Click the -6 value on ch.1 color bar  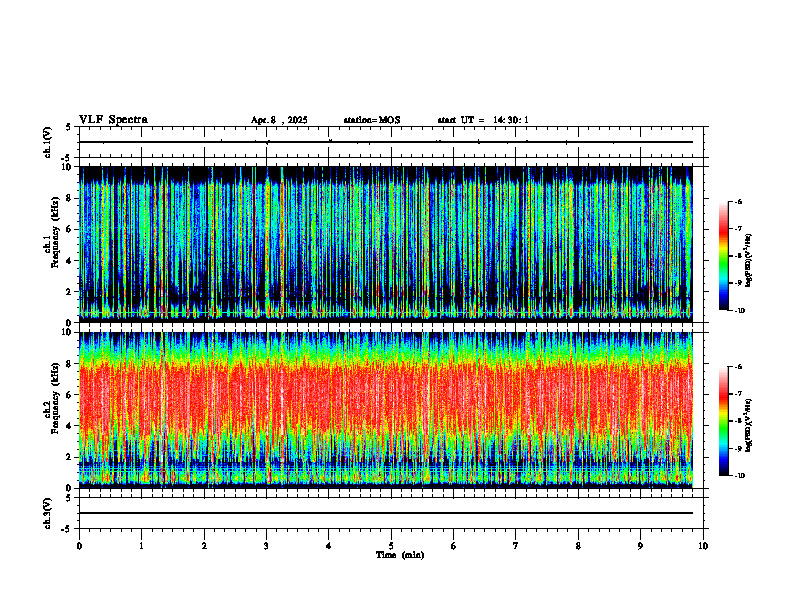click(x=738, y=201)
